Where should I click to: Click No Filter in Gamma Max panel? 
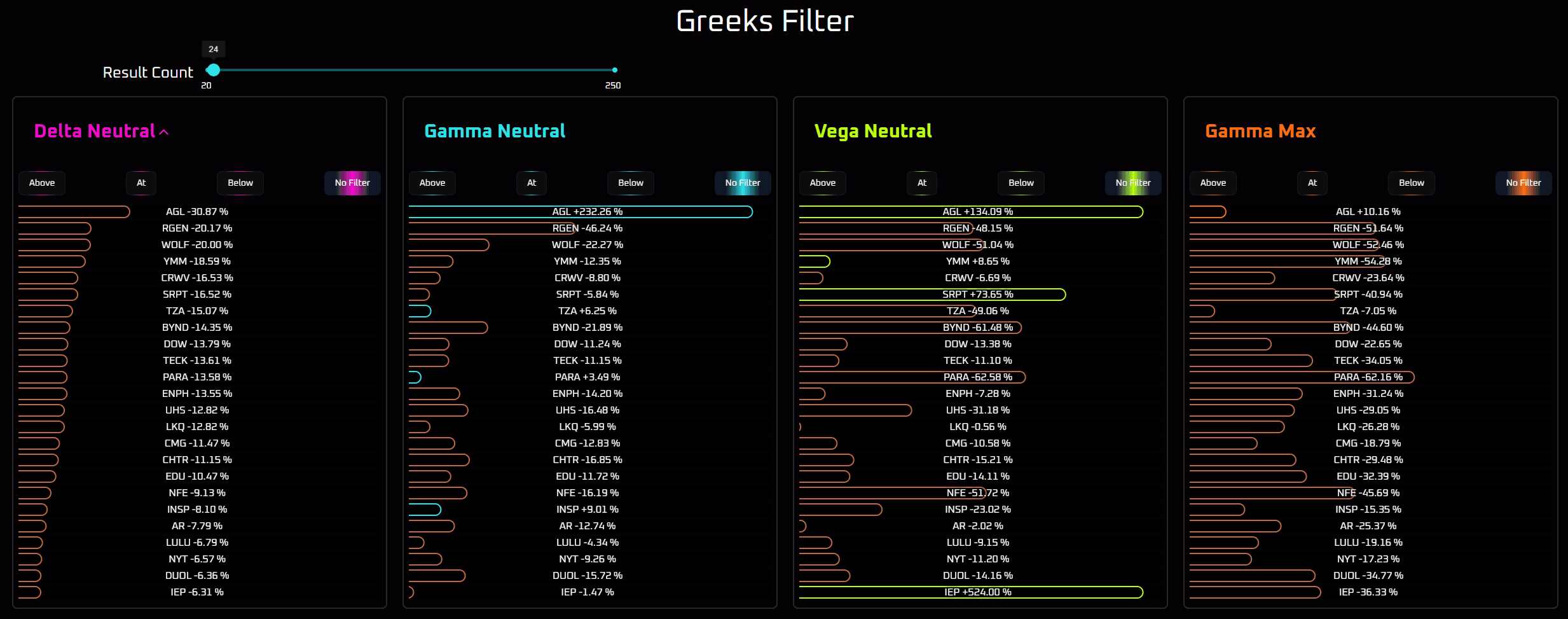click(x=1523, y=183)
